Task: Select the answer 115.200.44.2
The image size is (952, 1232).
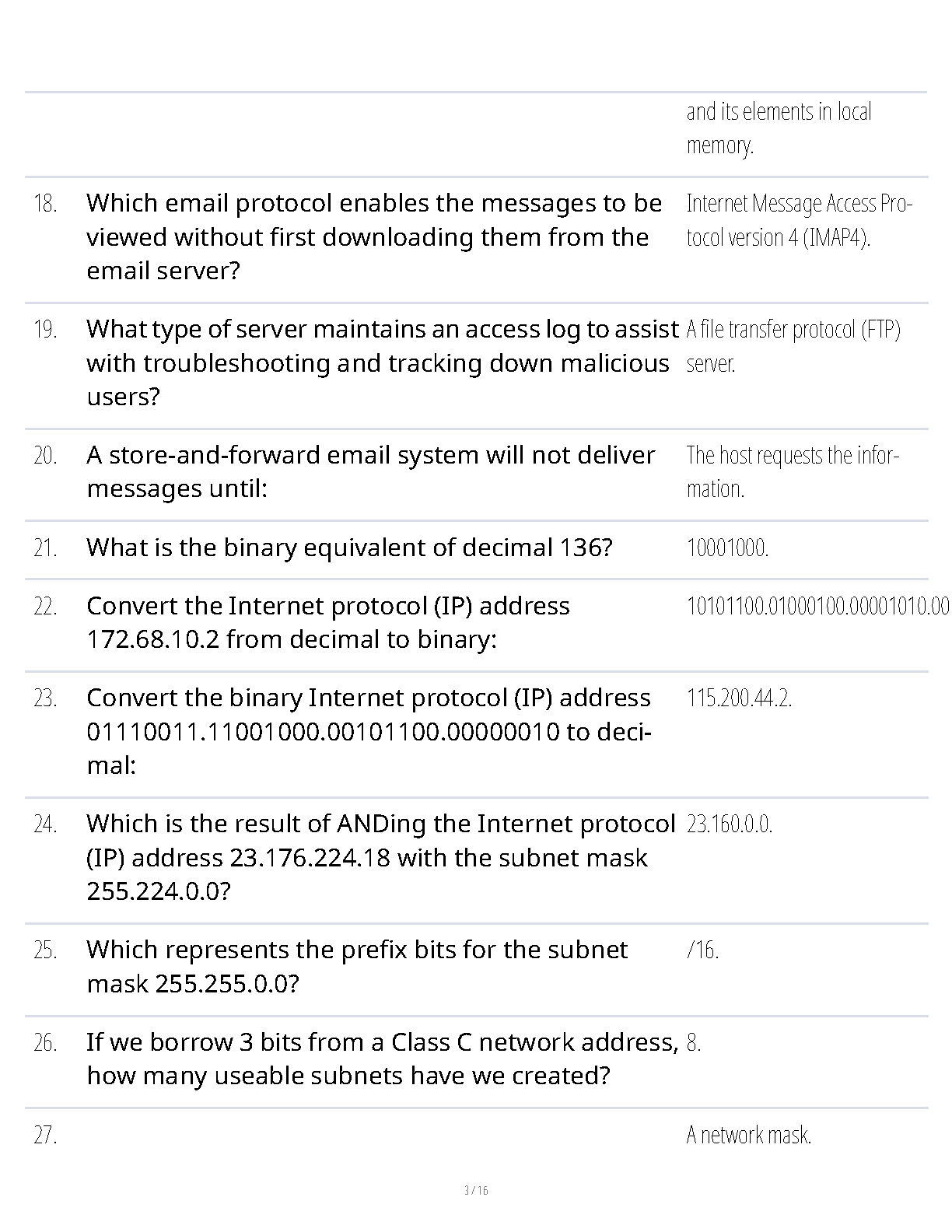Action: click(x=739, y=698)
